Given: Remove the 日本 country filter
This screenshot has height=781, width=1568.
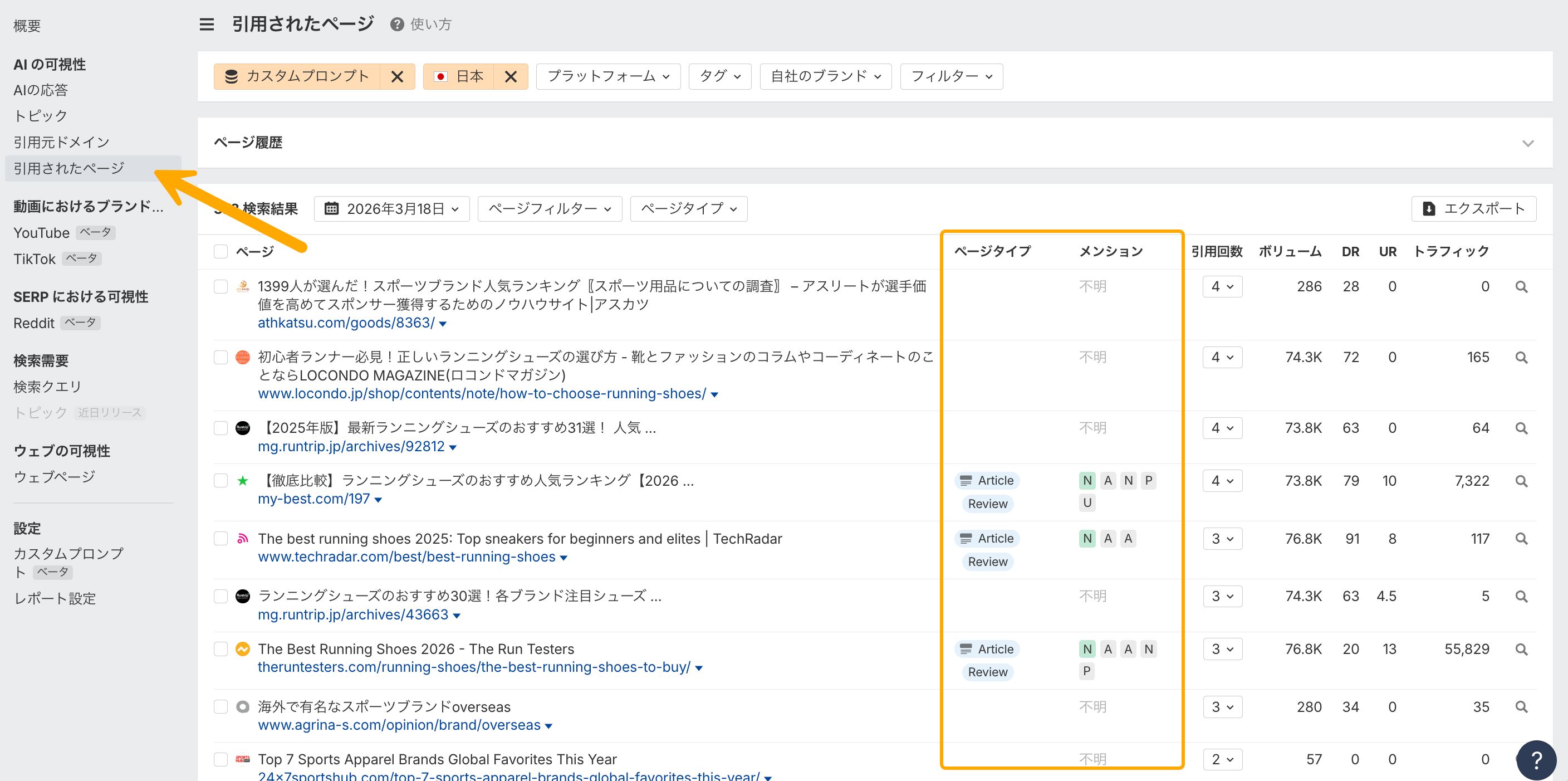Looking at the screenshot, I should [511, 77].
